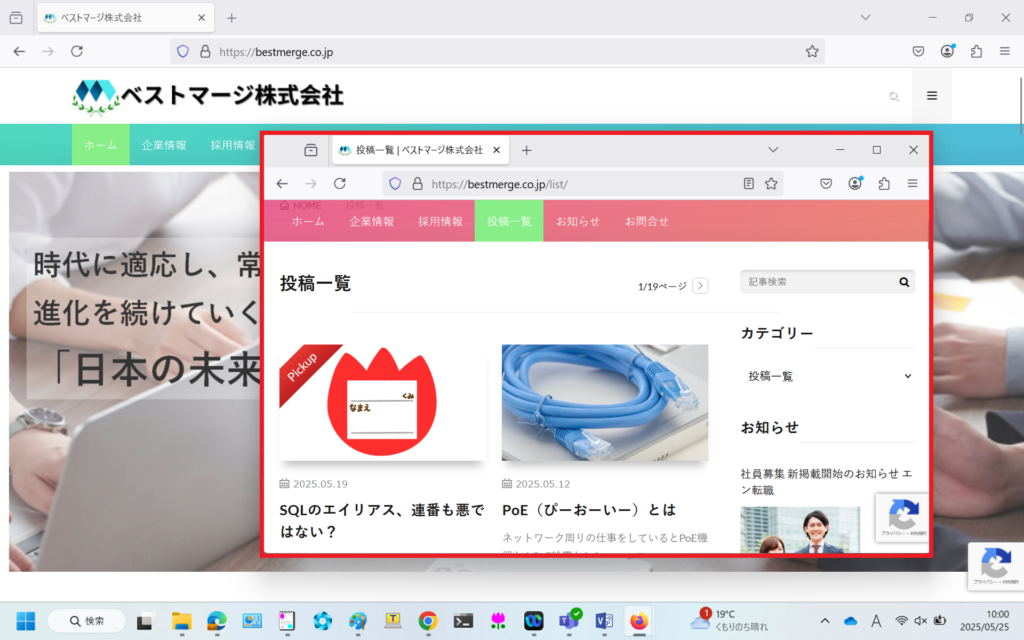This screenshot has width=1024, height=640.
Task: Reload the back home page window
Action: (x=77, y=51)
